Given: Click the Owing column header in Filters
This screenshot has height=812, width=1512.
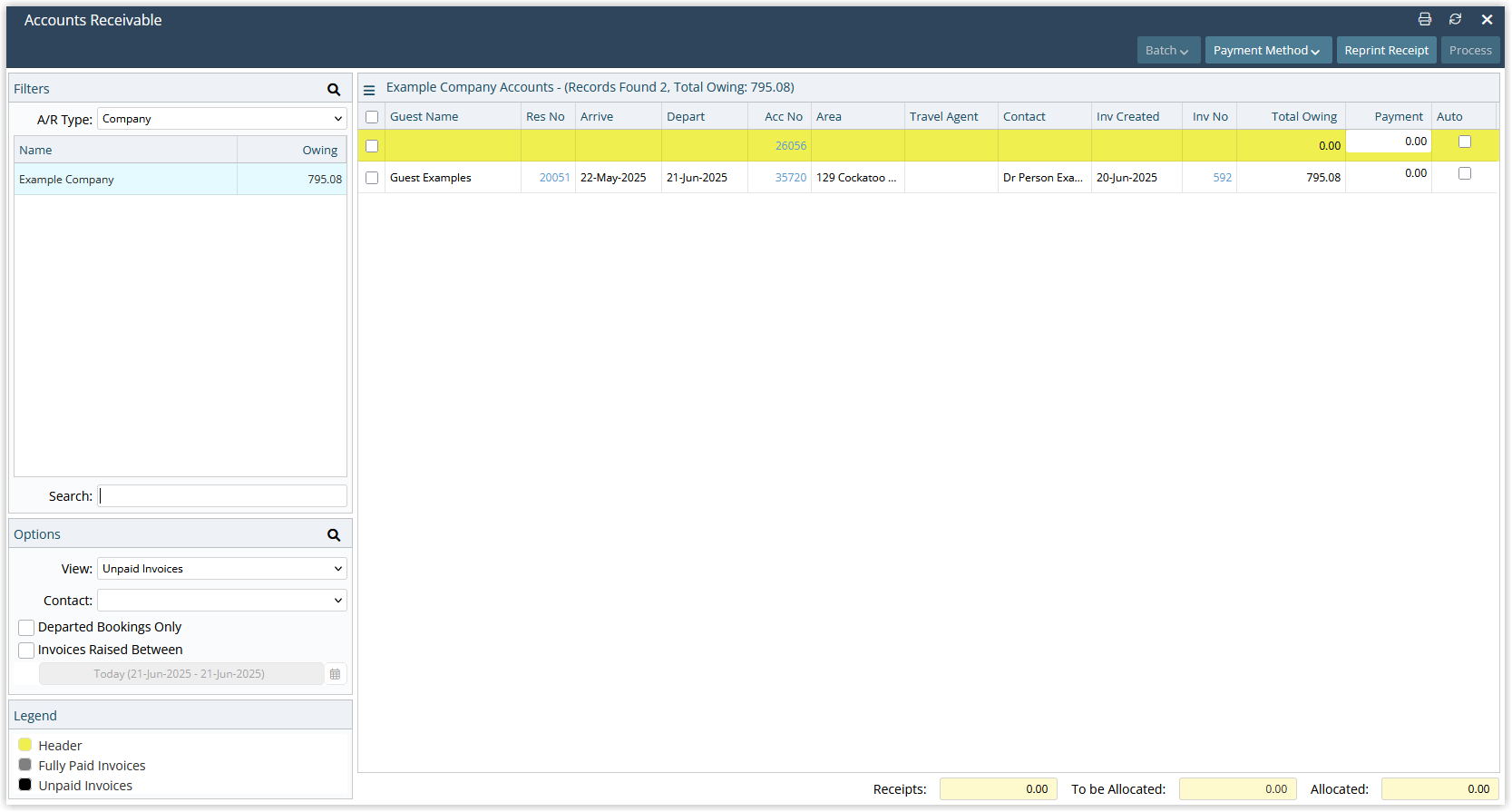Looking at the screenshot, I should 292,151.
